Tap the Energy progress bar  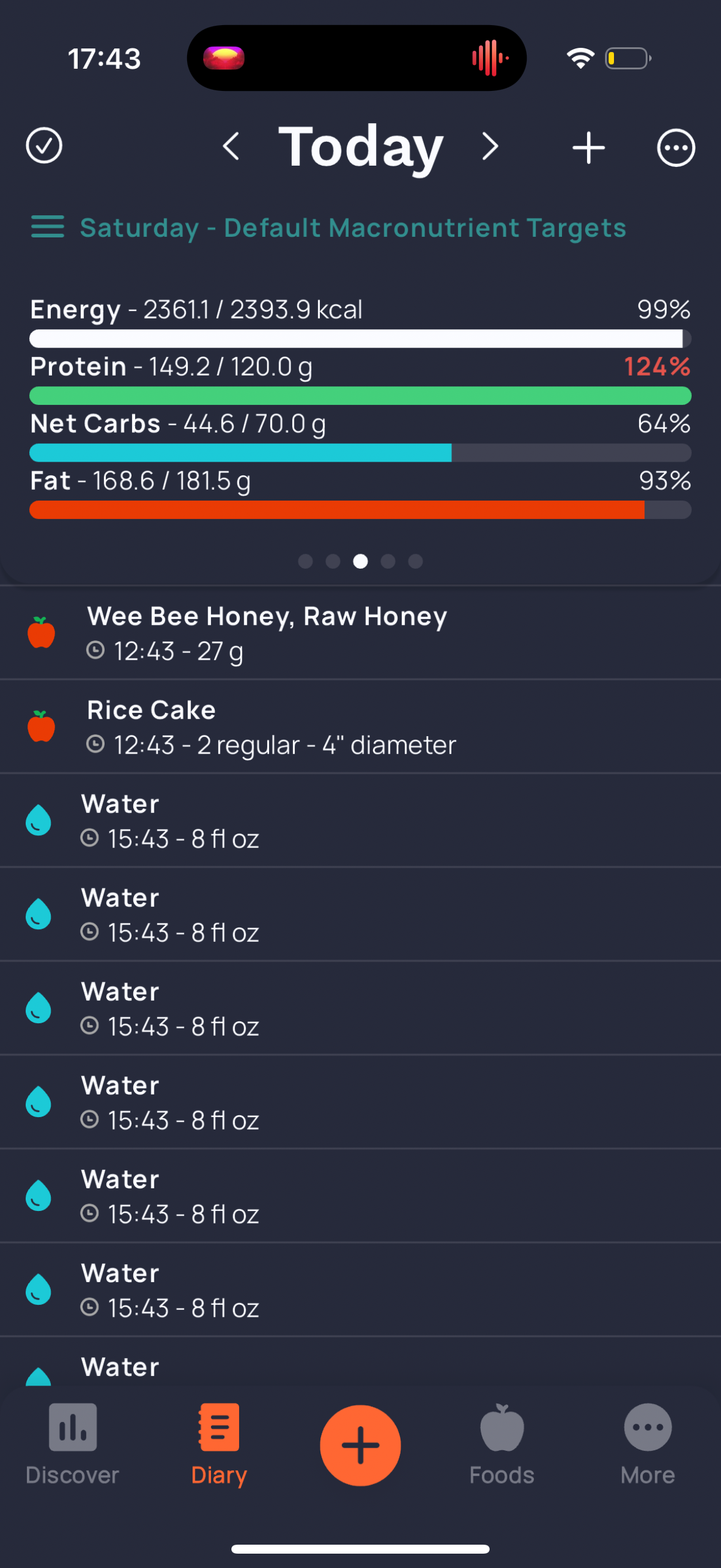tap(360, 338)
